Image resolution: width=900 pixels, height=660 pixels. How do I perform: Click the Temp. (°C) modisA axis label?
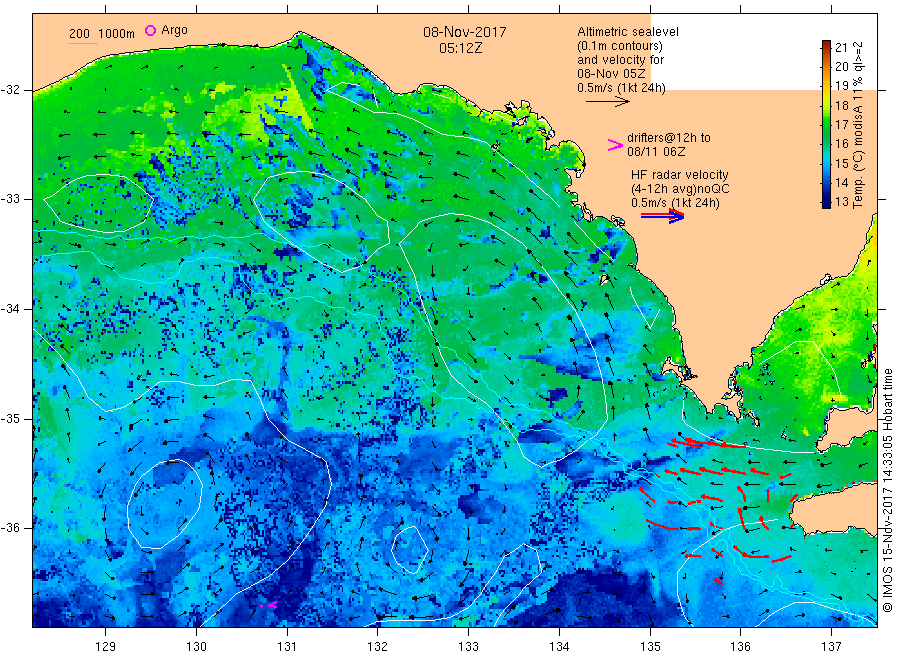click(858, 125)
